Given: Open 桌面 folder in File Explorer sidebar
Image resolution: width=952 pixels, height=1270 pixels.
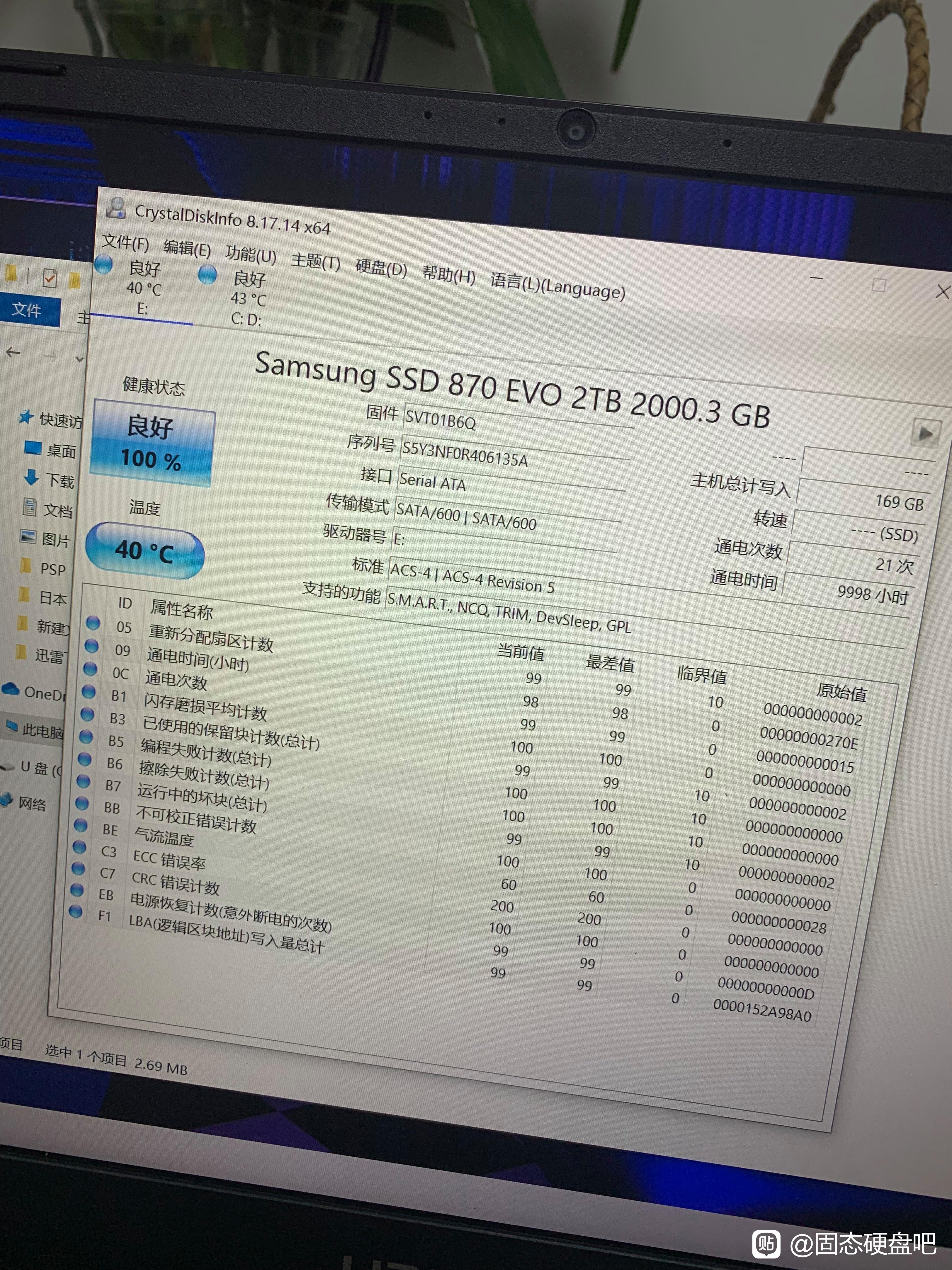Looking at the screenshot, I should pyautogui.click(x=51, y=450).
